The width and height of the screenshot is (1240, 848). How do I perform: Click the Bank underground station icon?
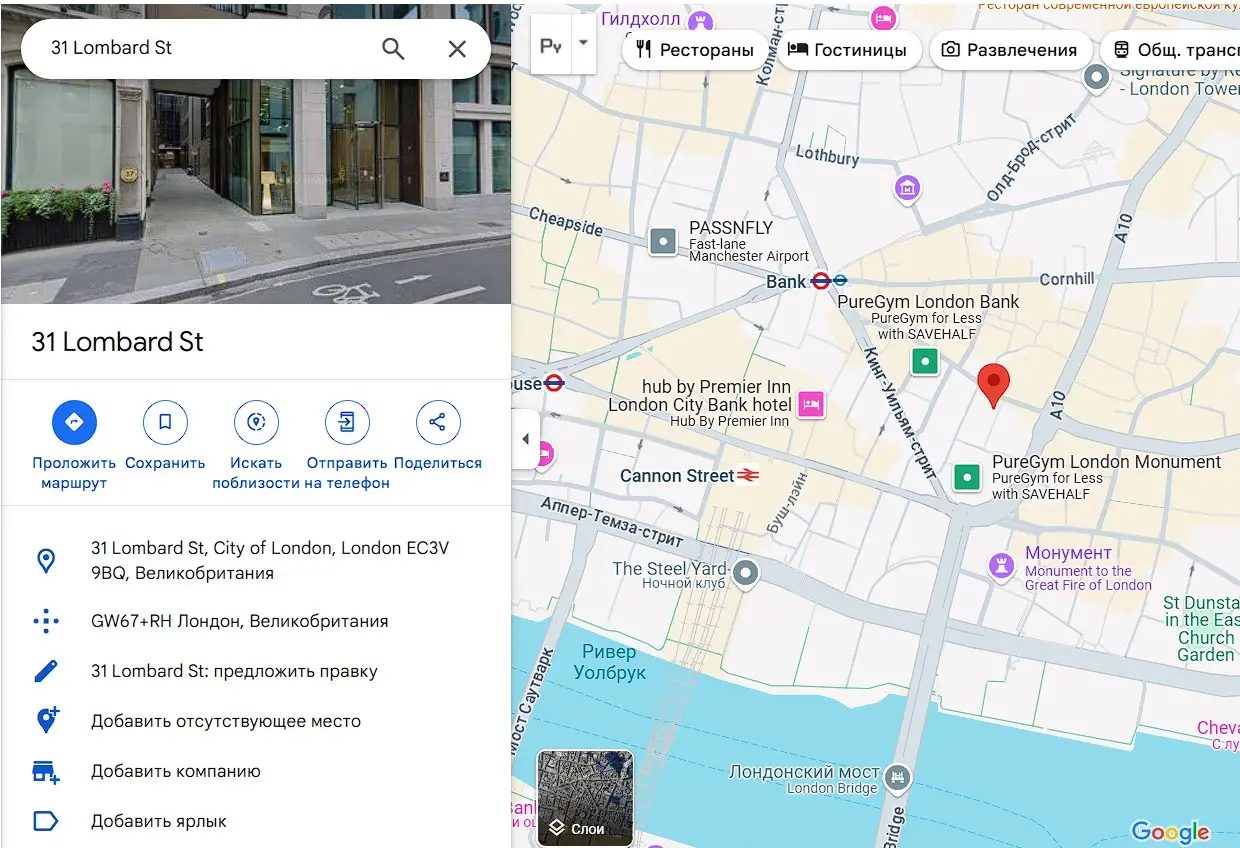coord(821,282)
